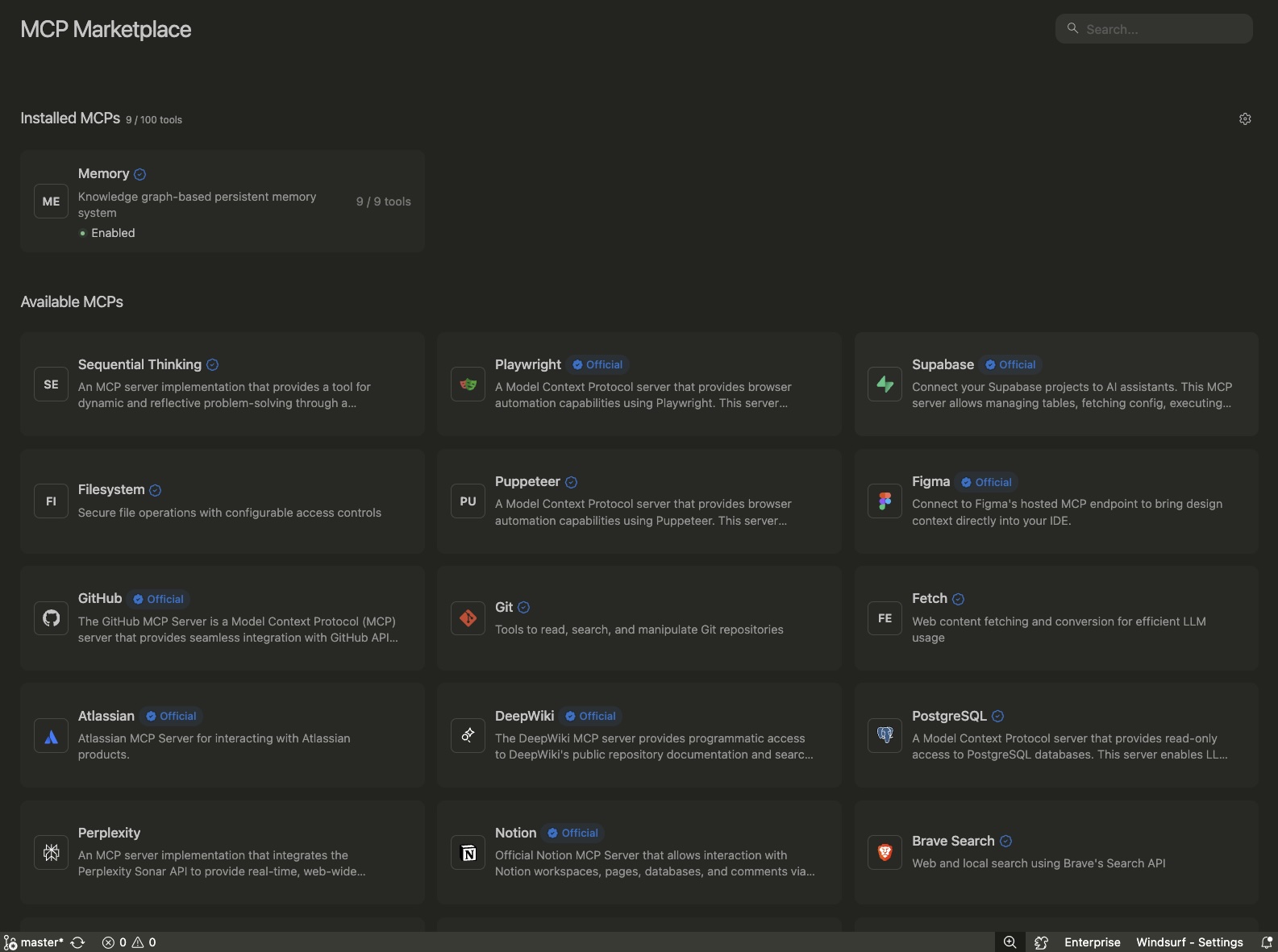Click the ME icon of Memory

pos(51,202)
